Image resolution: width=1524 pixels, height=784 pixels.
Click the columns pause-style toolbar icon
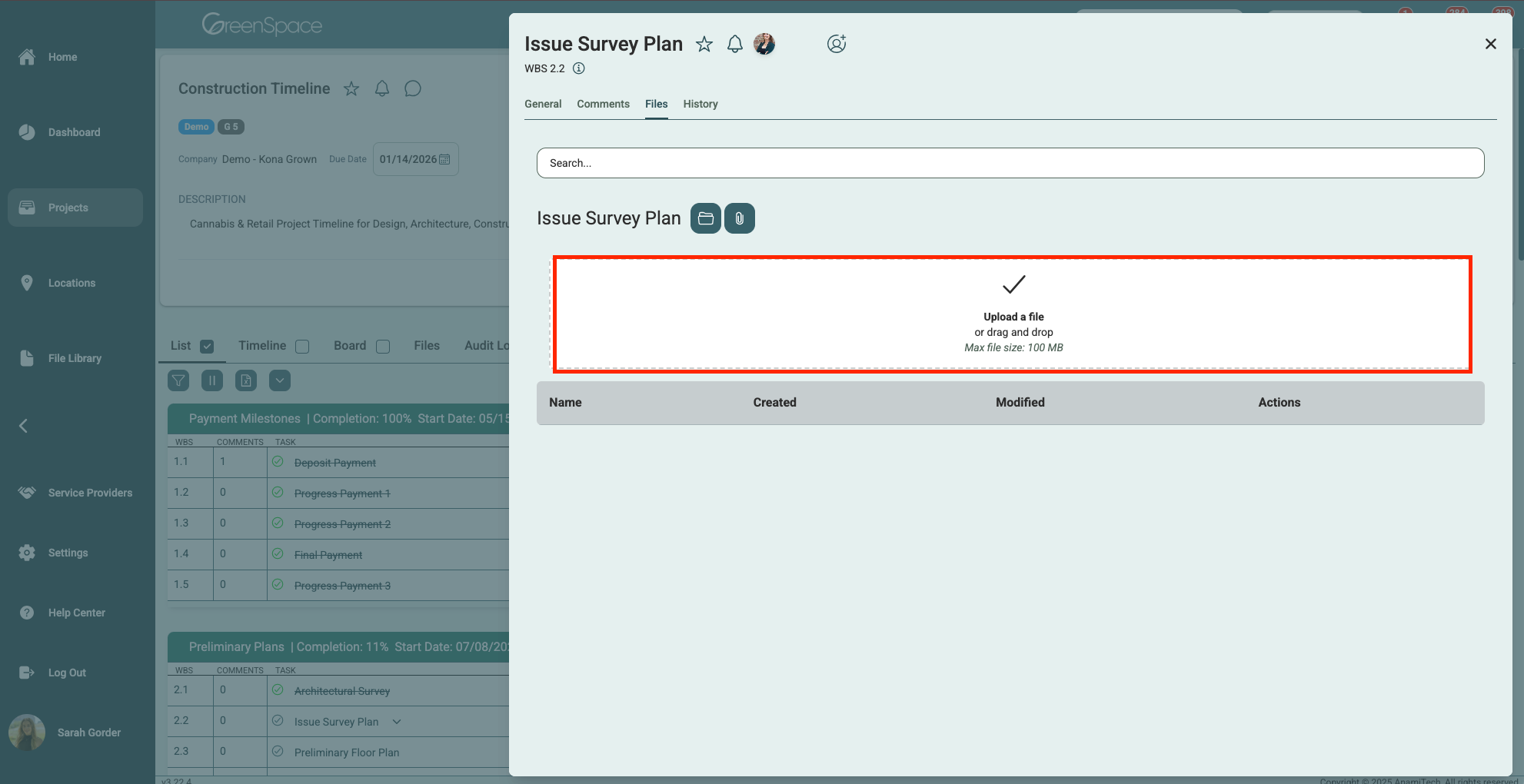212,380
